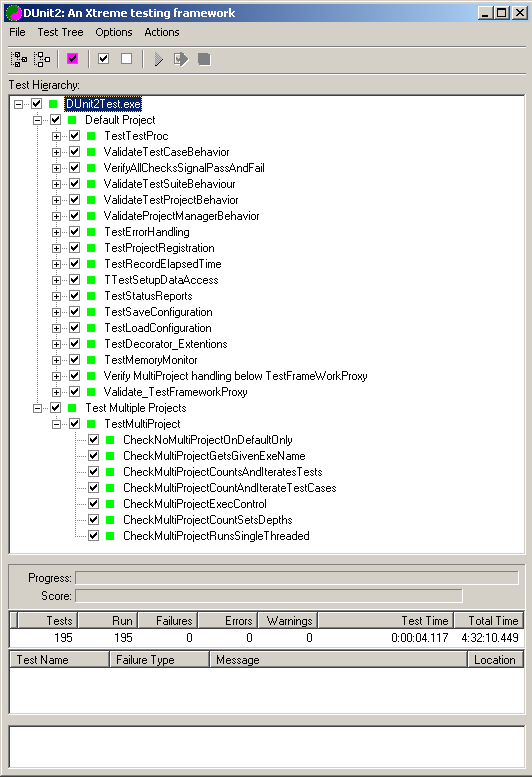
Task: Expand the TestTestProc node
Action: coord(56,136)
